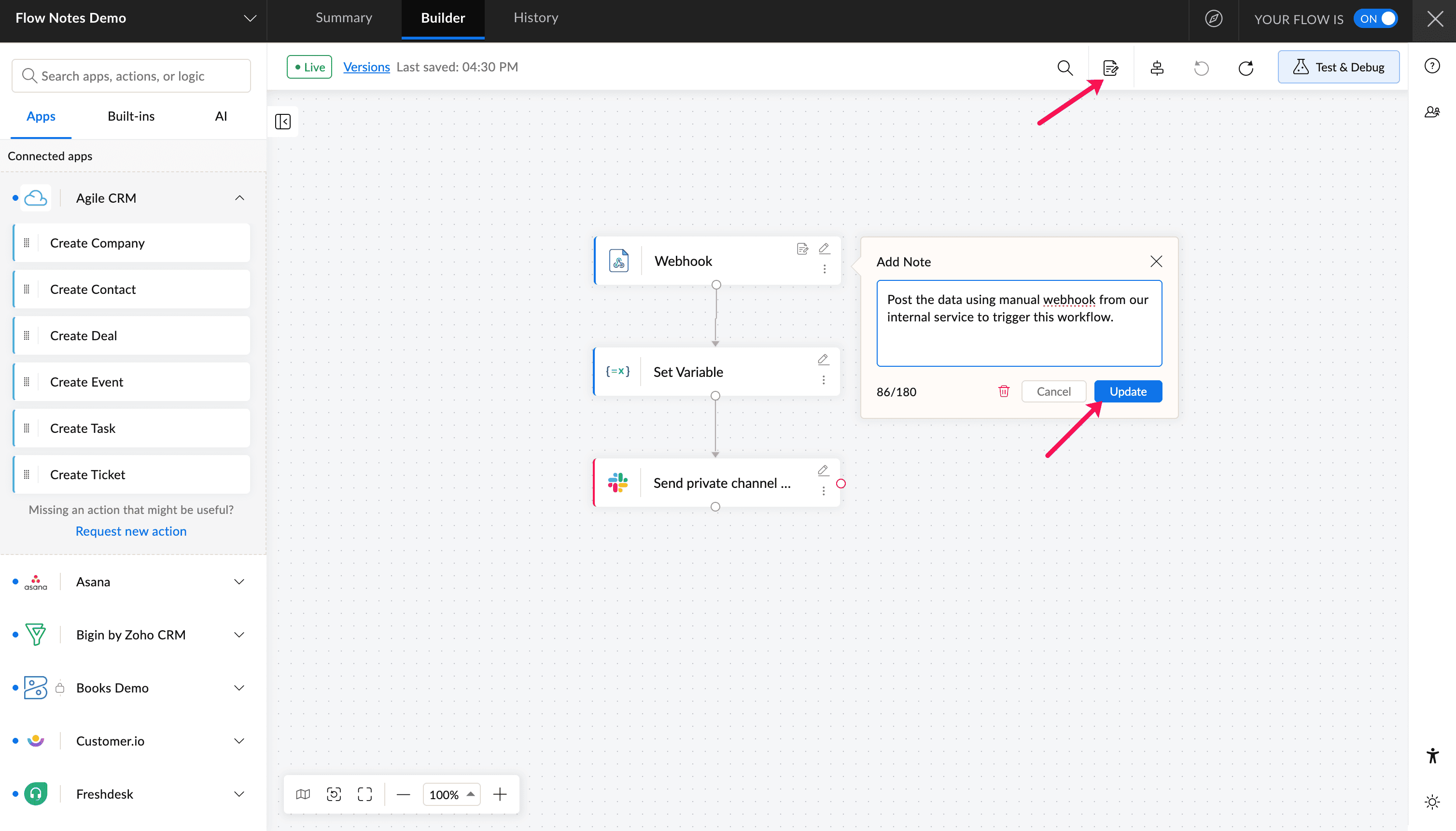Open the Flow Notes Demo dropdown
The image size is (1456, 831).
coord(250,18)
